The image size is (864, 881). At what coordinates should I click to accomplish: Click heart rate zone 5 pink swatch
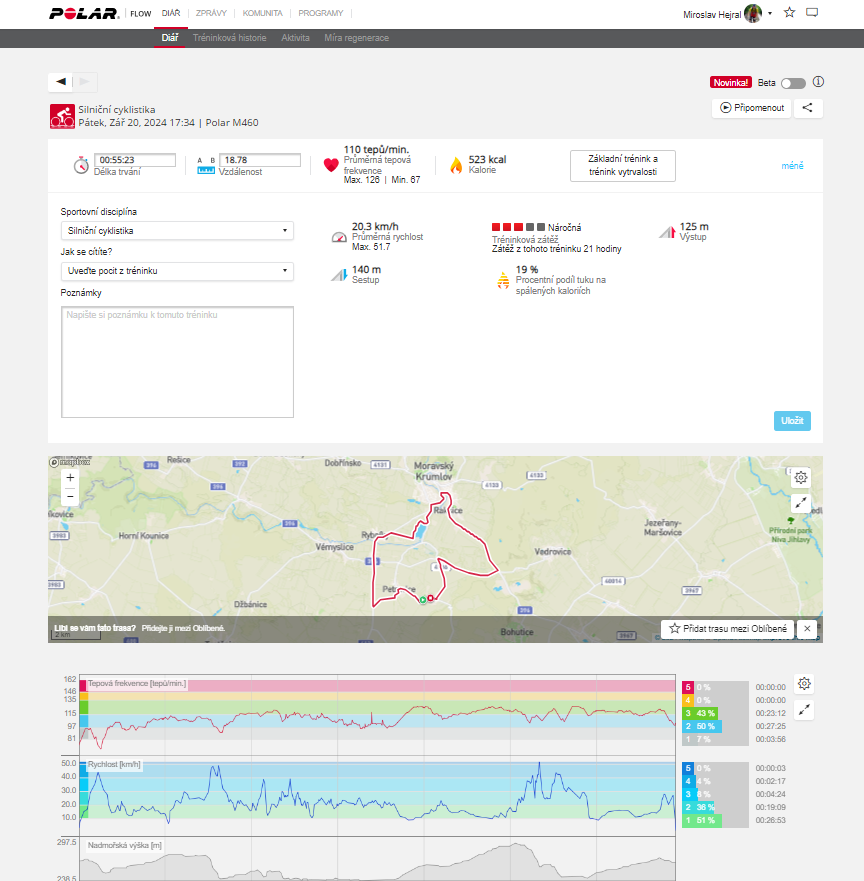coord(688,687)
